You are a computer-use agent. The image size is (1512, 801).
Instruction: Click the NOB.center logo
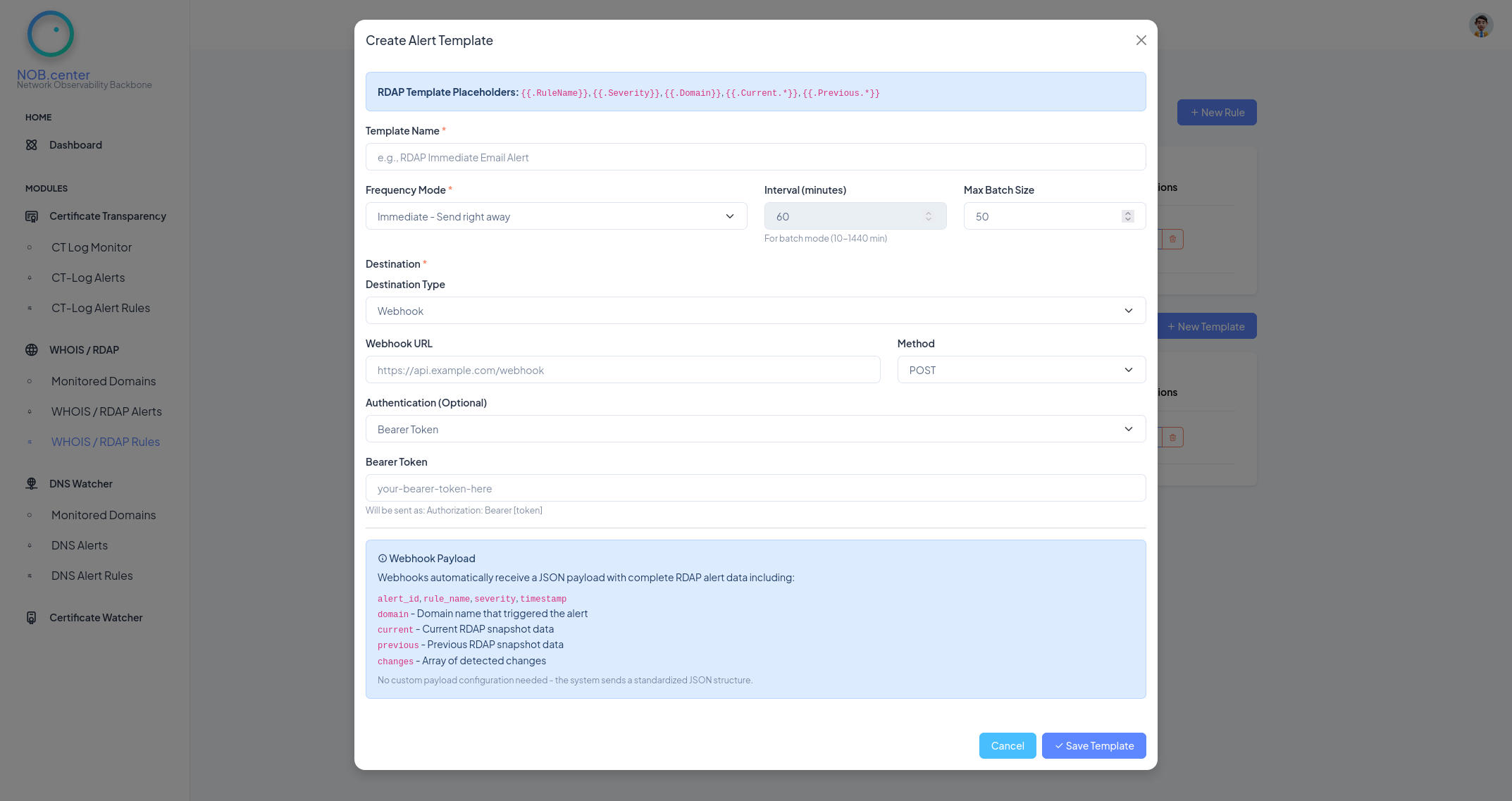[x=50, y=33]
